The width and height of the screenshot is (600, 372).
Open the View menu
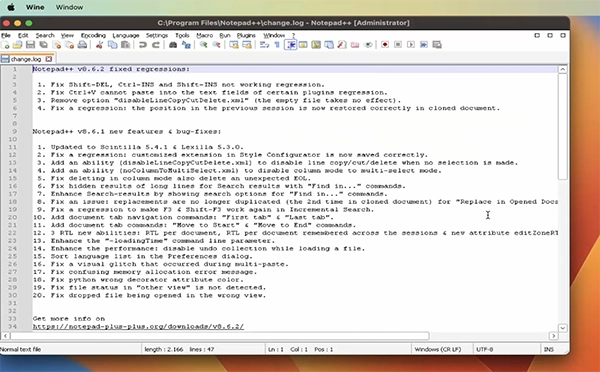point(67,36)
